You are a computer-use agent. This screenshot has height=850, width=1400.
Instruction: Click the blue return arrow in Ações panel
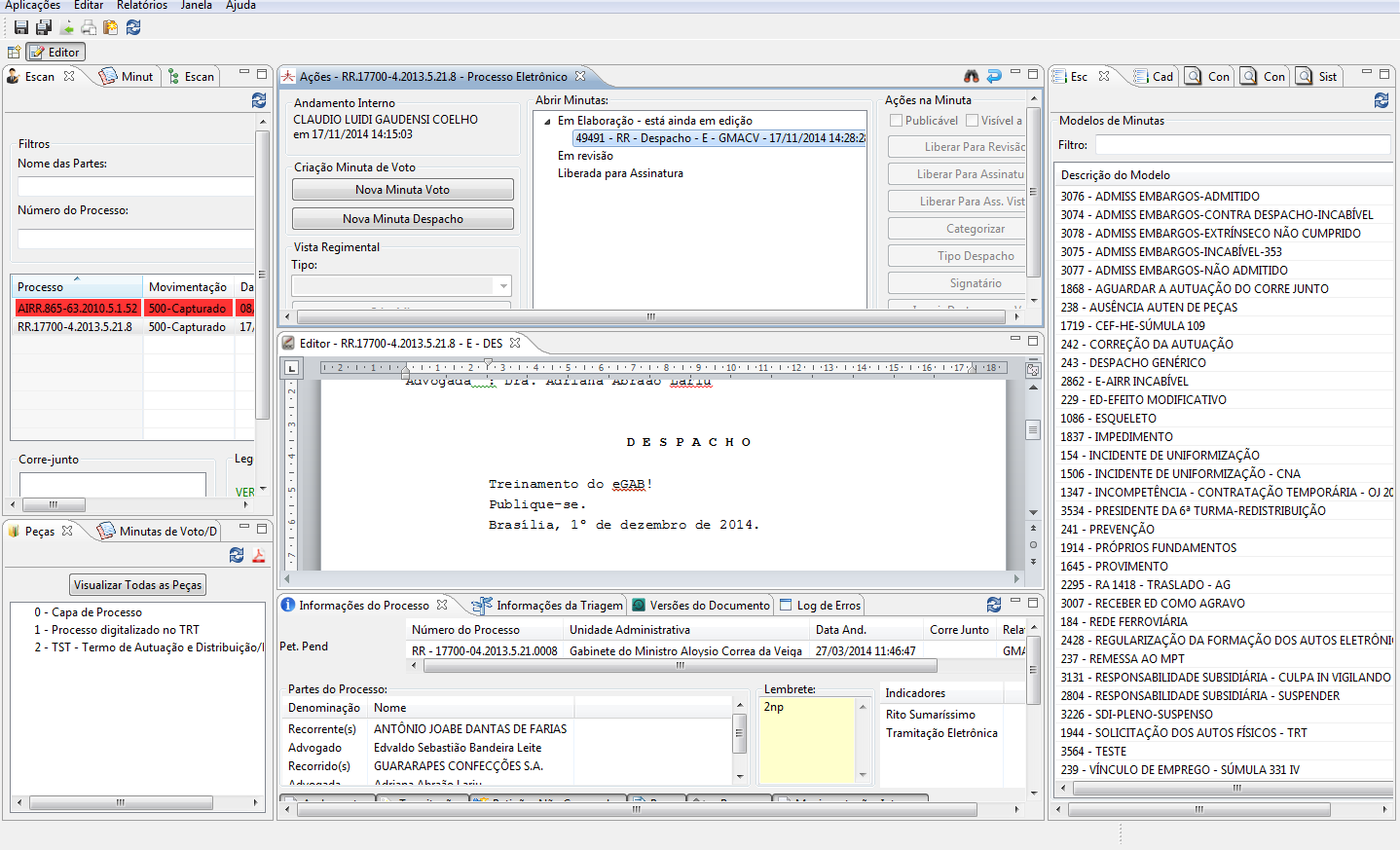994,76
